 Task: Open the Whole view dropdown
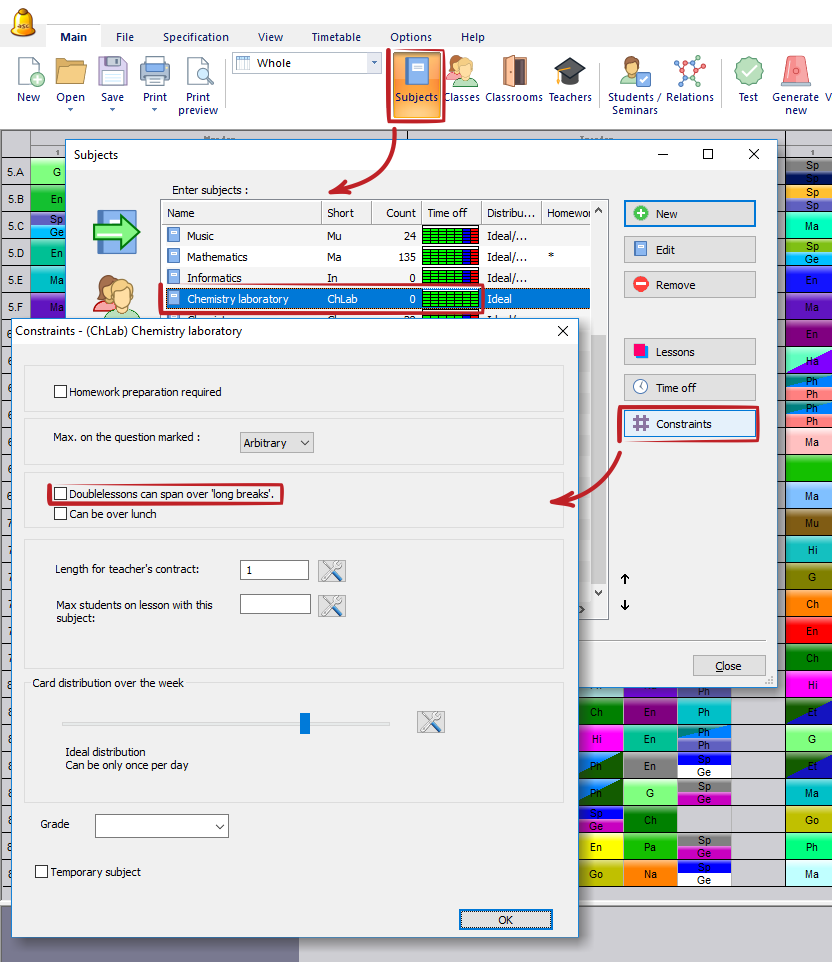click(306, 63)
